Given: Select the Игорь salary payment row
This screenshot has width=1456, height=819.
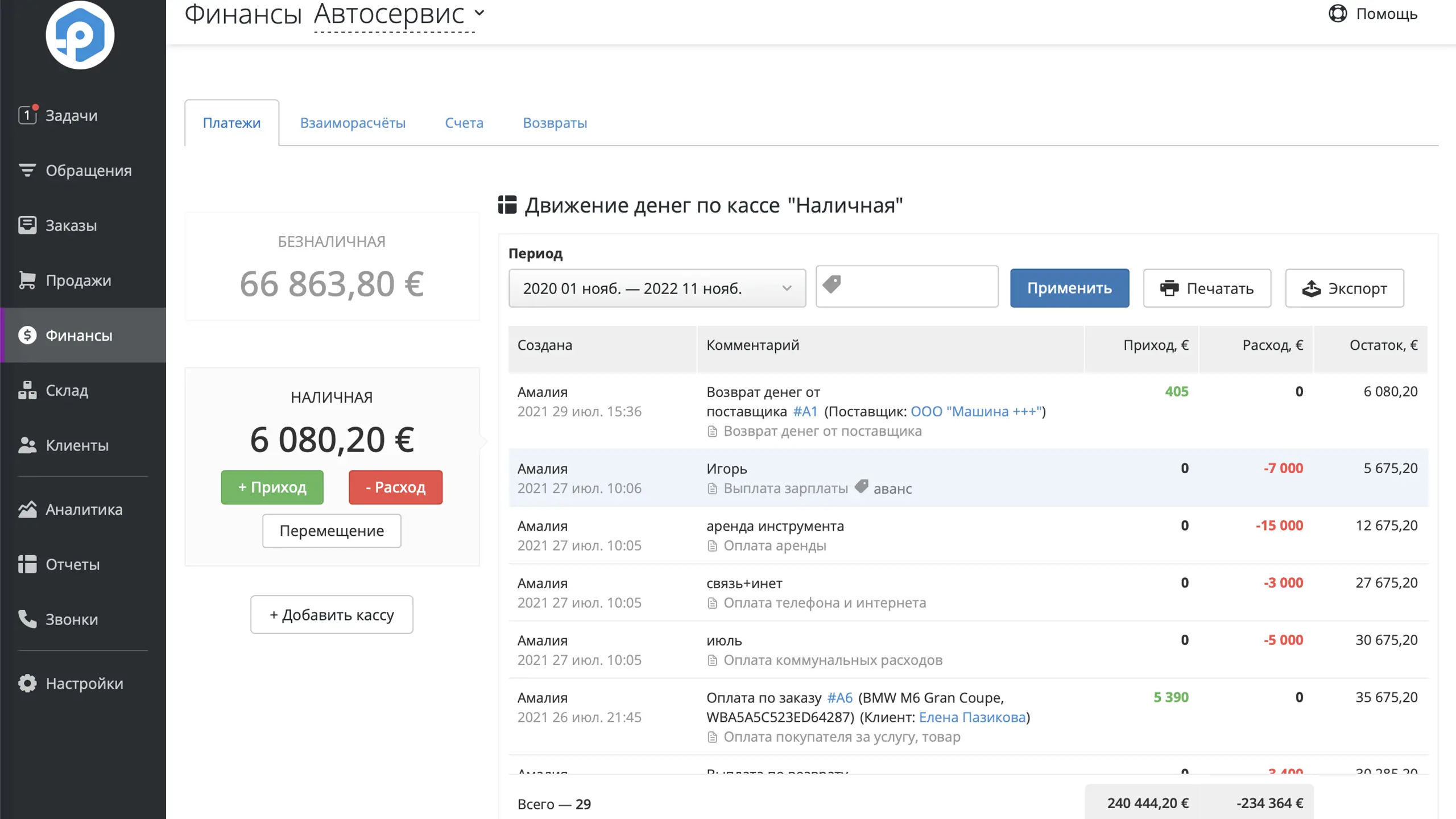Looking at the screenshot, I should tap(968, 478).
